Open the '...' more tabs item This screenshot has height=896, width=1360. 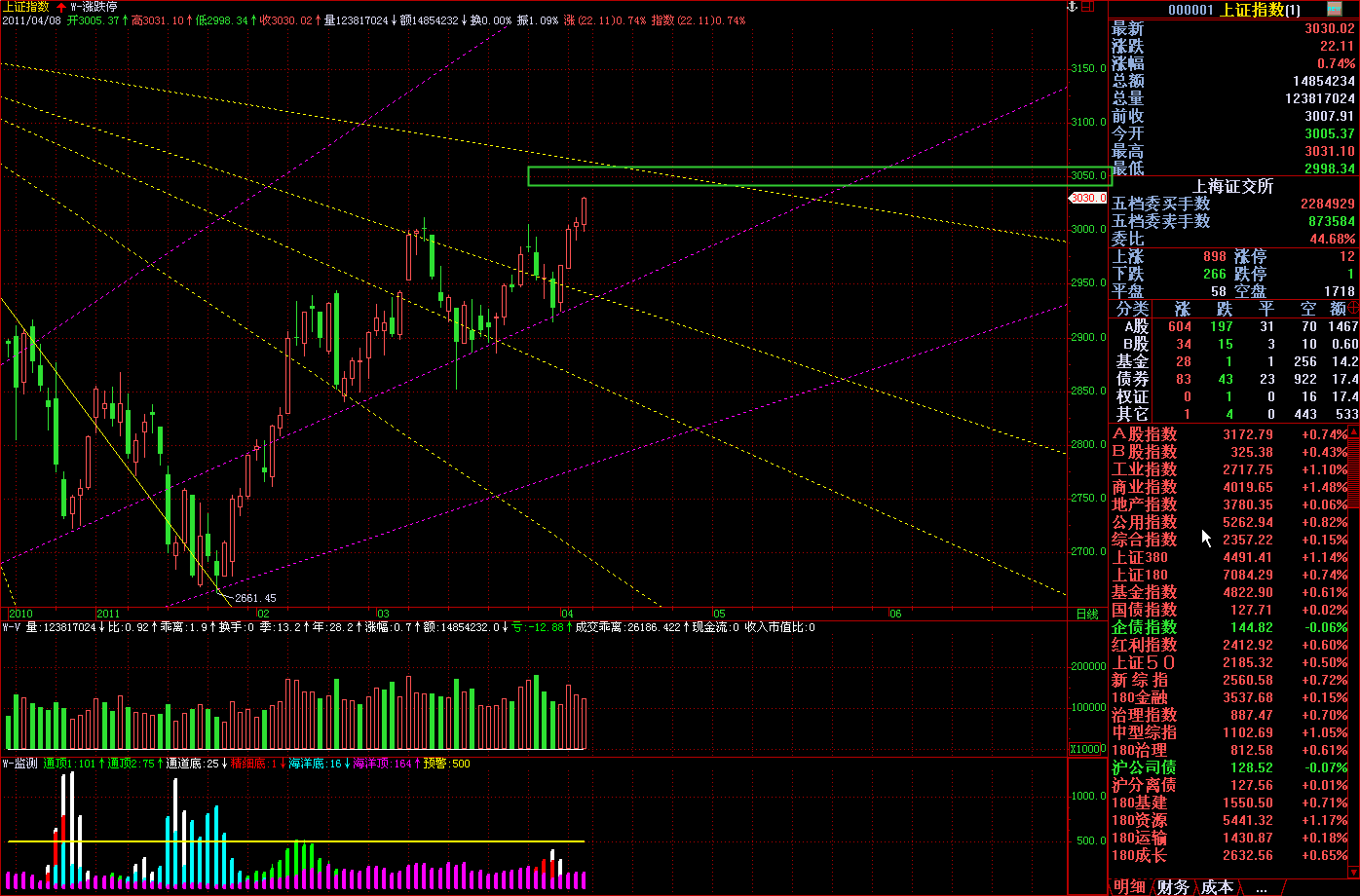1262,887
